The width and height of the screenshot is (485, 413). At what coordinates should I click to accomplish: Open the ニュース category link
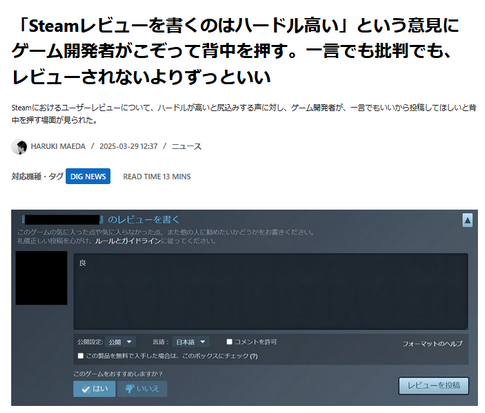186,146
